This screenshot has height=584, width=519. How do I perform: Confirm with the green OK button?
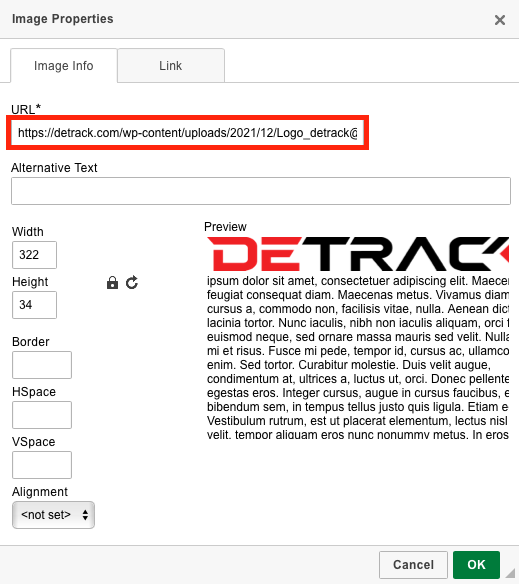click(476, 565)
